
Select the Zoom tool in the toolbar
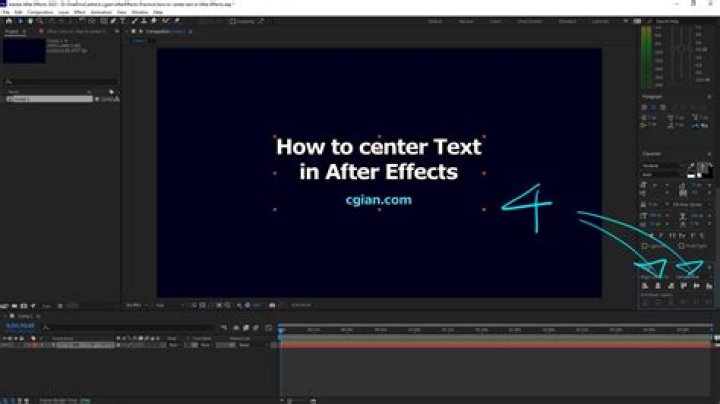(40, 20)
